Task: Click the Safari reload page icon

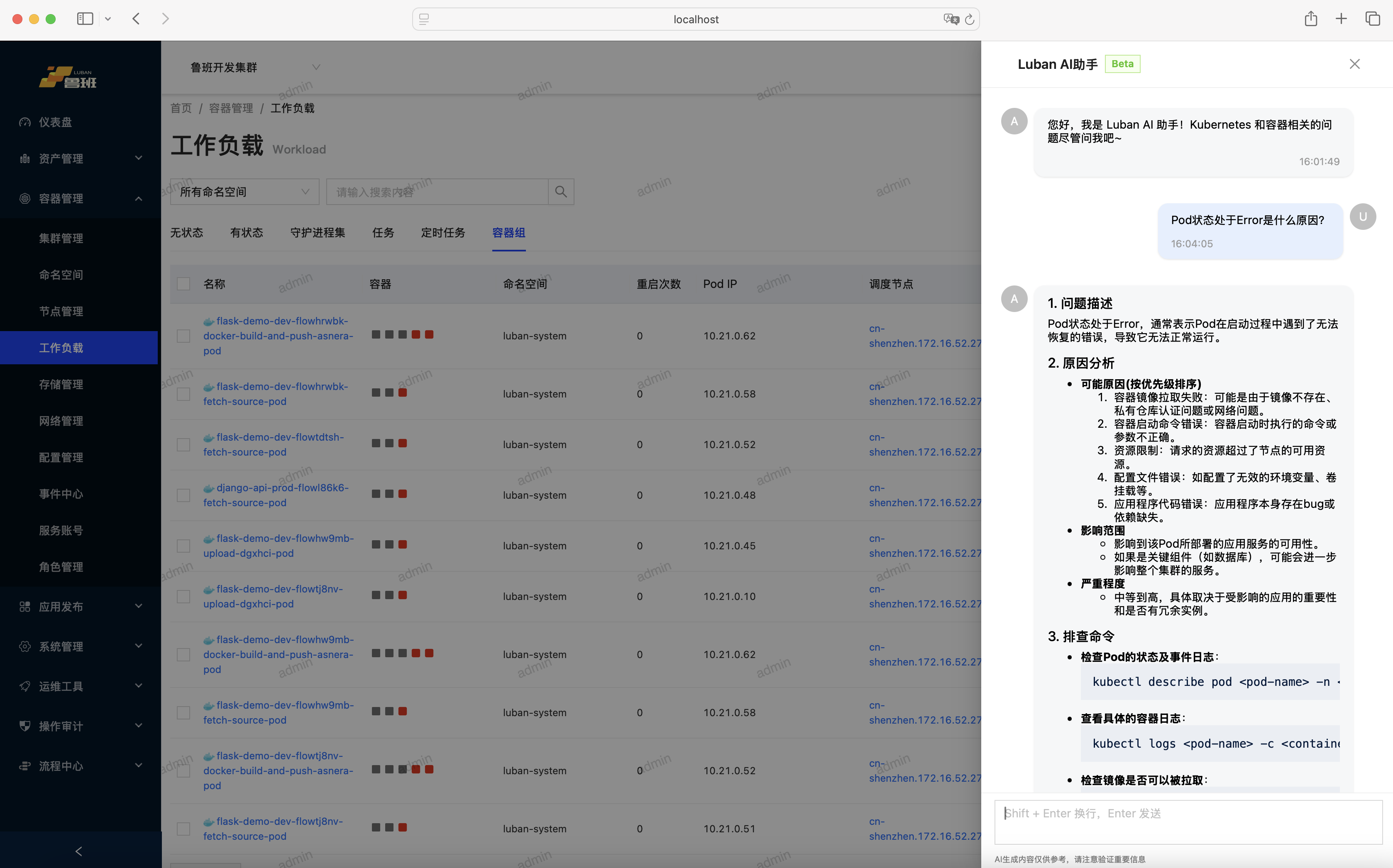Action: coord(969,20)
